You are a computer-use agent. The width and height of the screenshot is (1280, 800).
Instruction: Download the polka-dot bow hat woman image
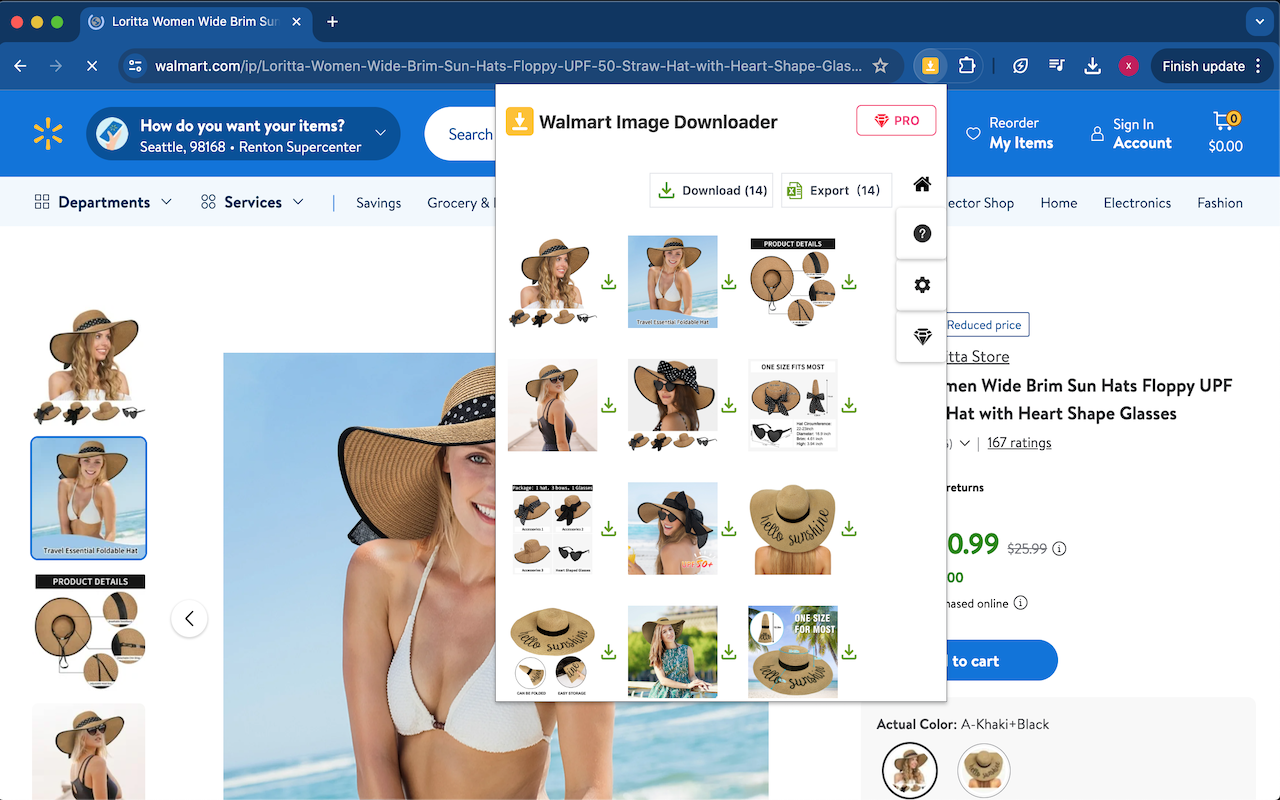[728, 405]
